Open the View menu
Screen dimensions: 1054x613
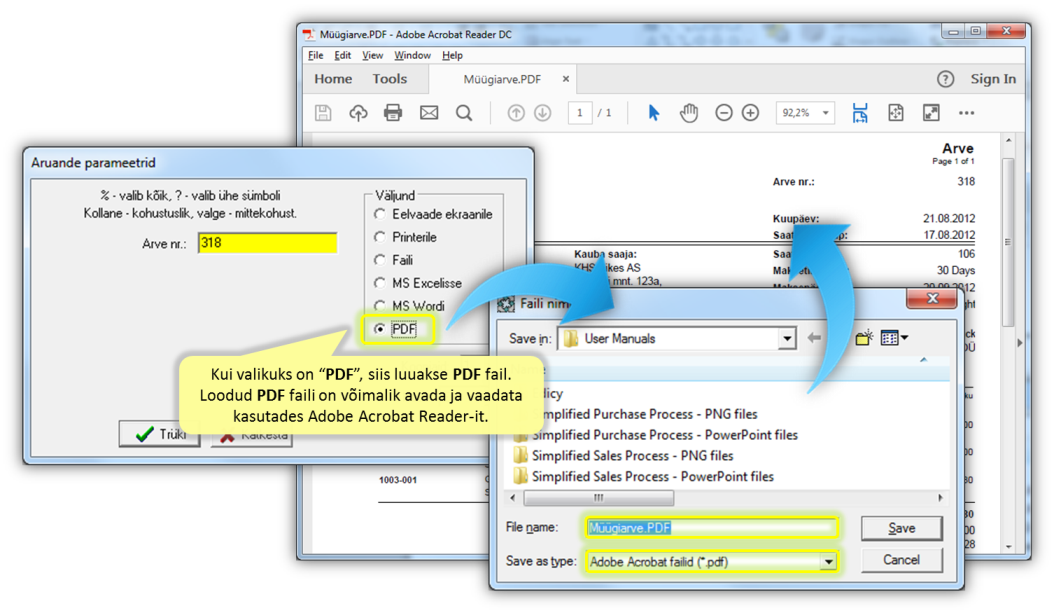click(372, 55)
